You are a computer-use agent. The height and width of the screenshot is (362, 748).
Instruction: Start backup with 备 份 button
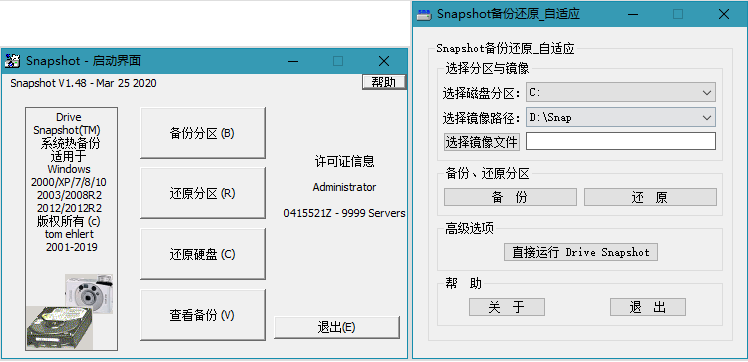pyautogui.click(x=510, y=197)
